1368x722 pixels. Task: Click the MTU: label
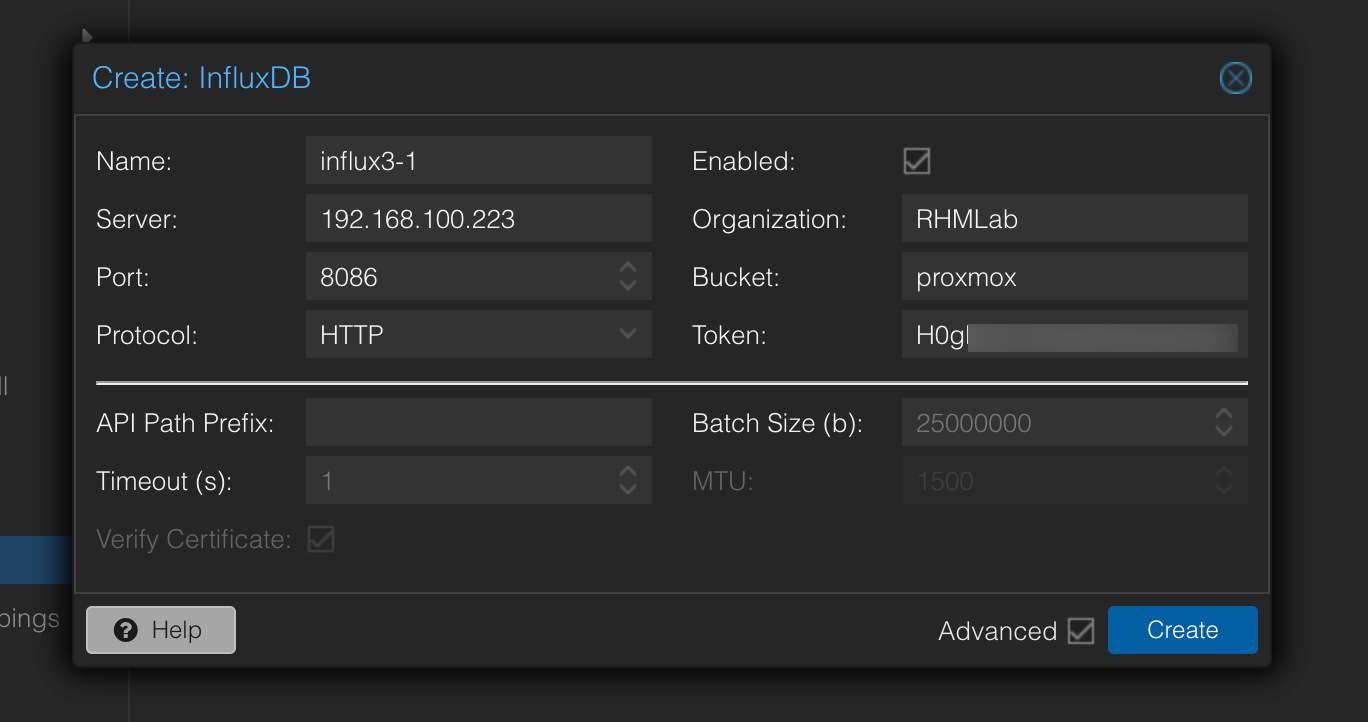coord(722,481)
